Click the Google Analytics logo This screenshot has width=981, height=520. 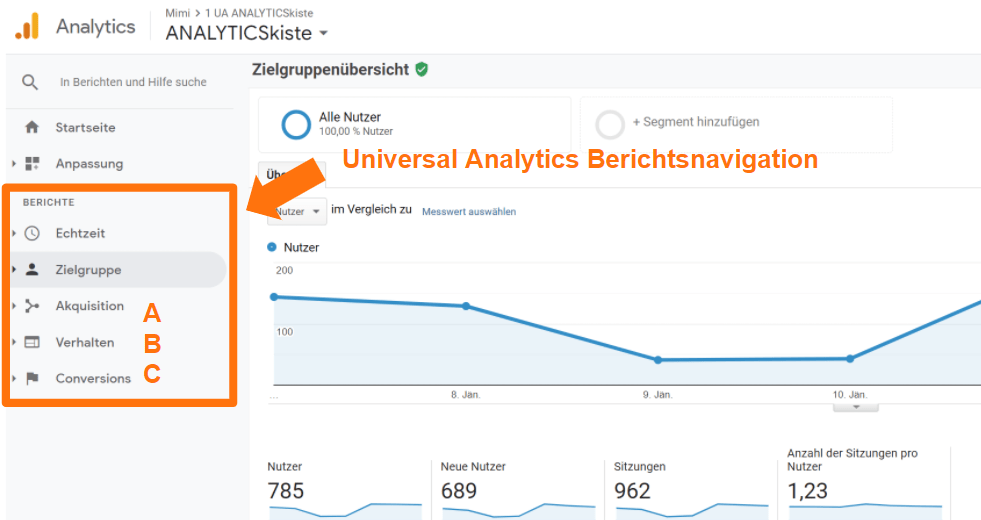tap(27, 26)
